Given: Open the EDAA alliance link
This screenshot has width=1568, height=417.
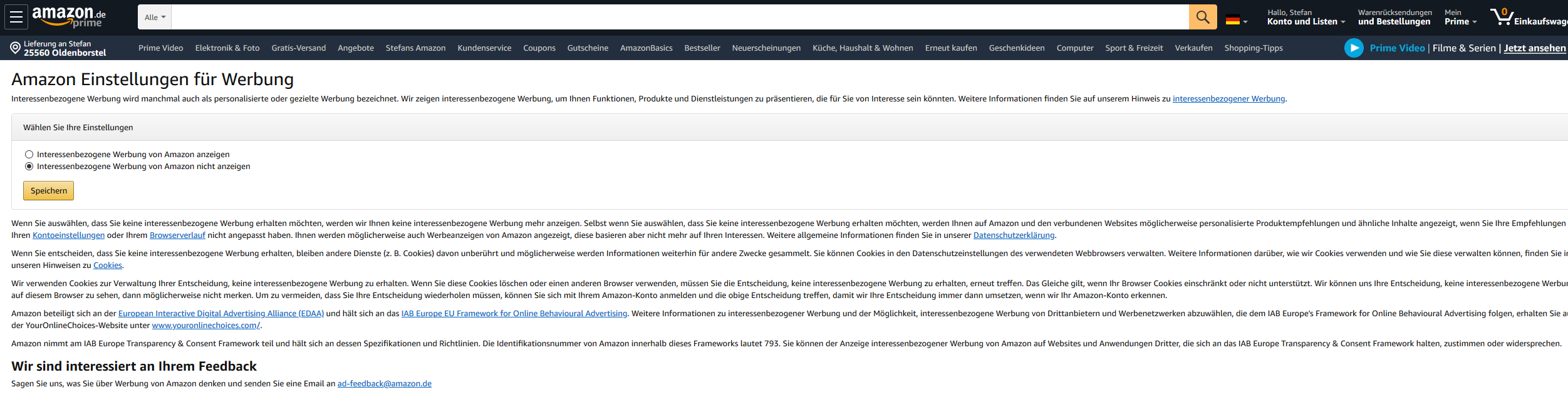Looking at the screenshot, I should click(x=221, y=314).
